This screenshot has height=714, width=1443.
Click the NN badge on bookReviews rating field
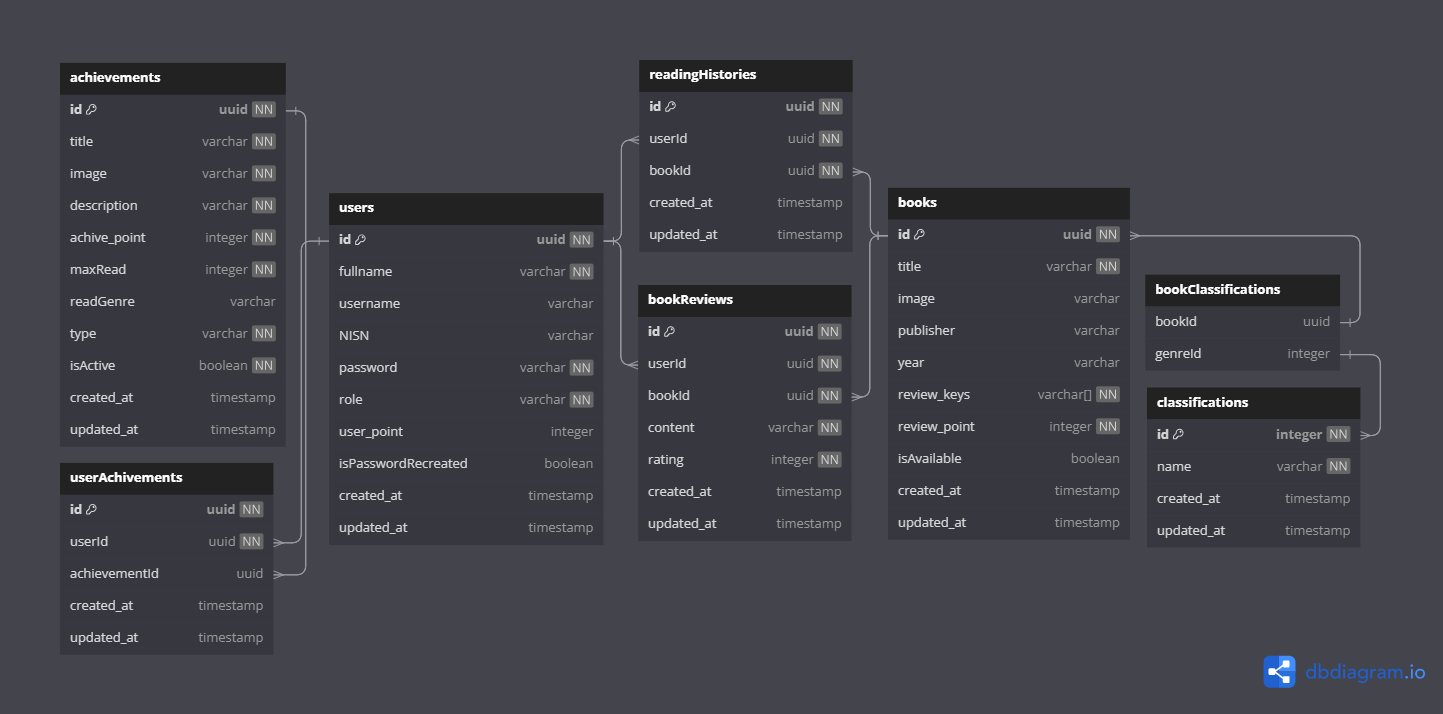pyautogui.click(x=828, y=459)
